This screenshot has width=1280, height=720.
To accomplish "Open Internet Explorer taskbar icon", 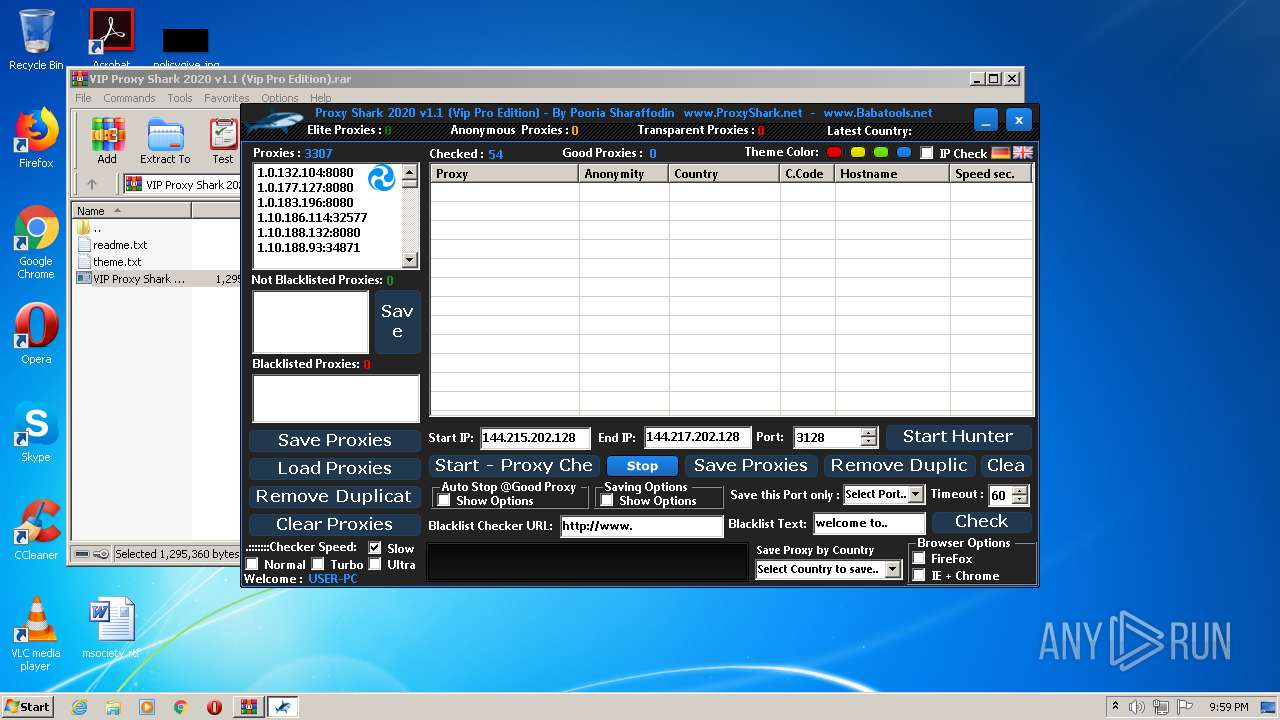I will pyautogui.click(x=79, y=707).
